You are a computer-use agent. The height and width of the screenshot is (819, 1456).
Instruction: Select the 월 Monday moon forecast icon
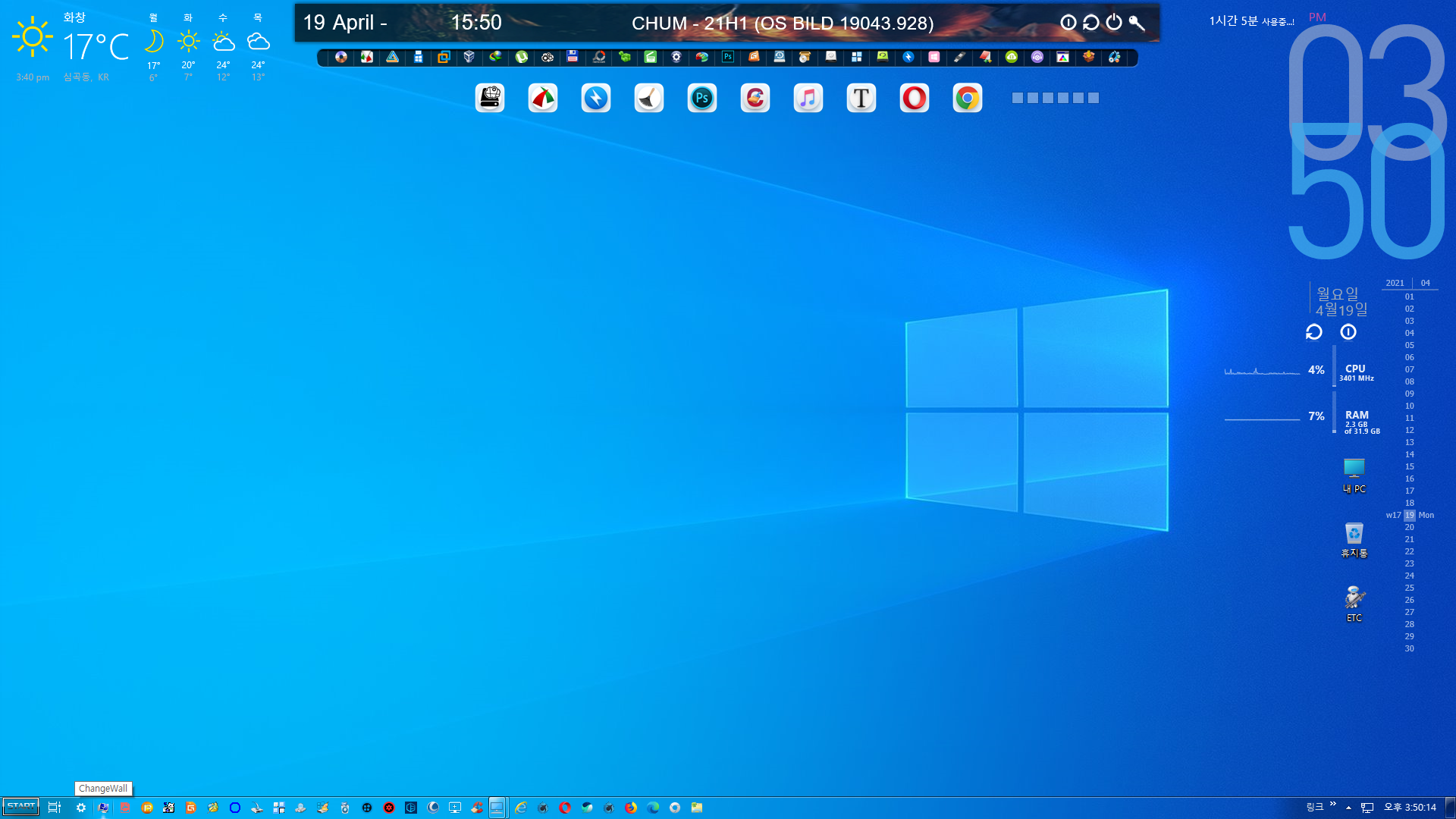click(x=153, y=41)
